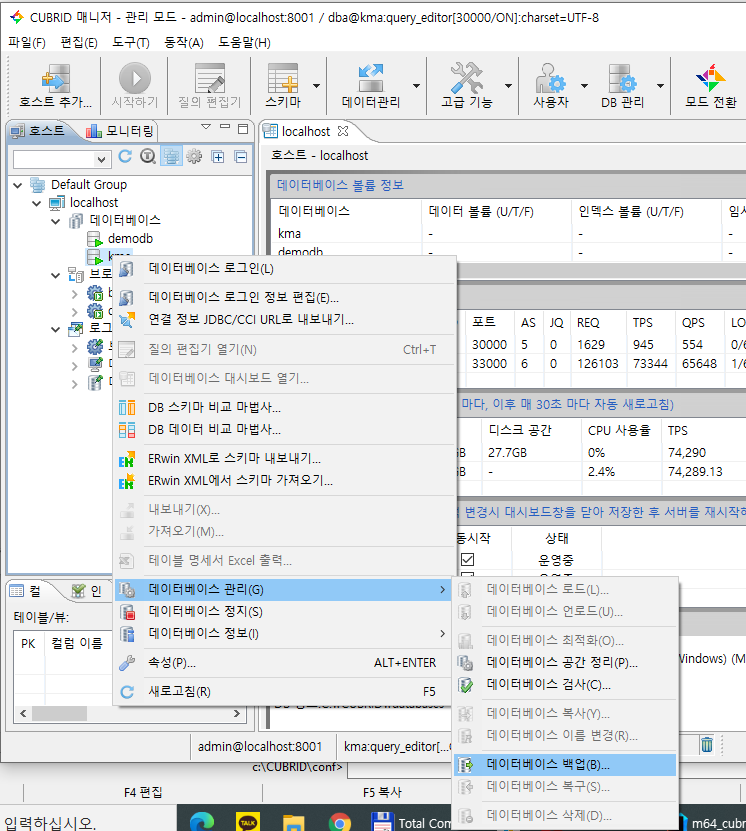Open Google Chrome from the taskbar
Screen dimensions: 746x831
click(x=340, y=823)
